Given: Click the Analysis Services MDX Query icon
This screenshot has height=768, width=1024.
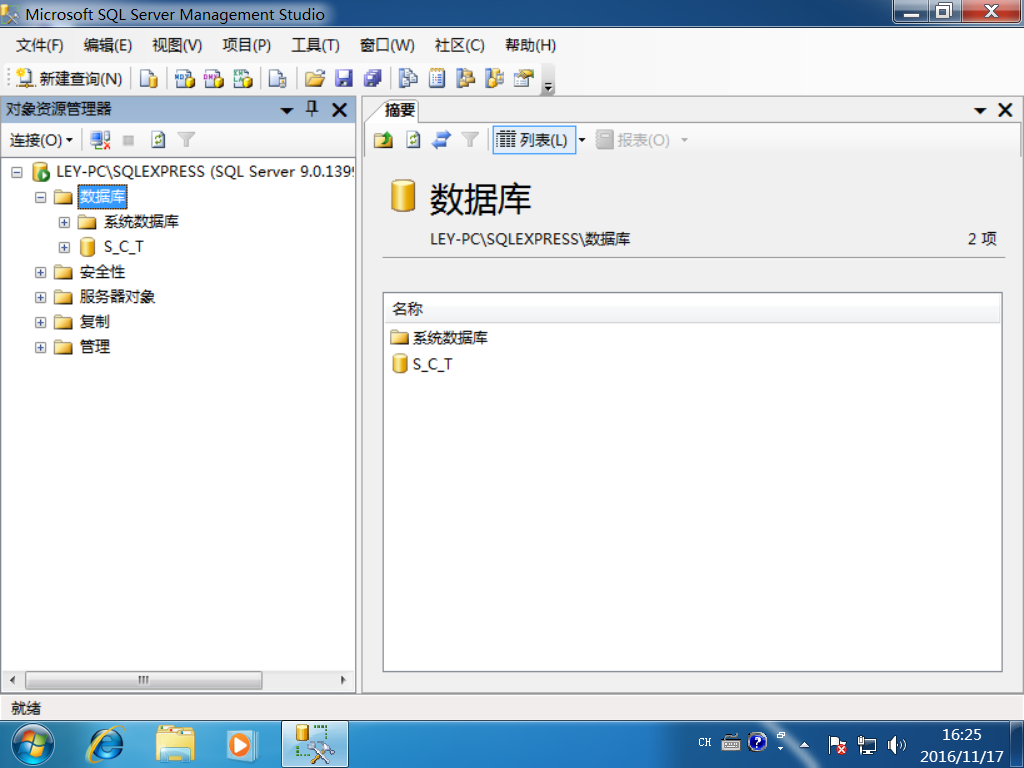Looking at the screenshot, I should (x=185, y=78).
